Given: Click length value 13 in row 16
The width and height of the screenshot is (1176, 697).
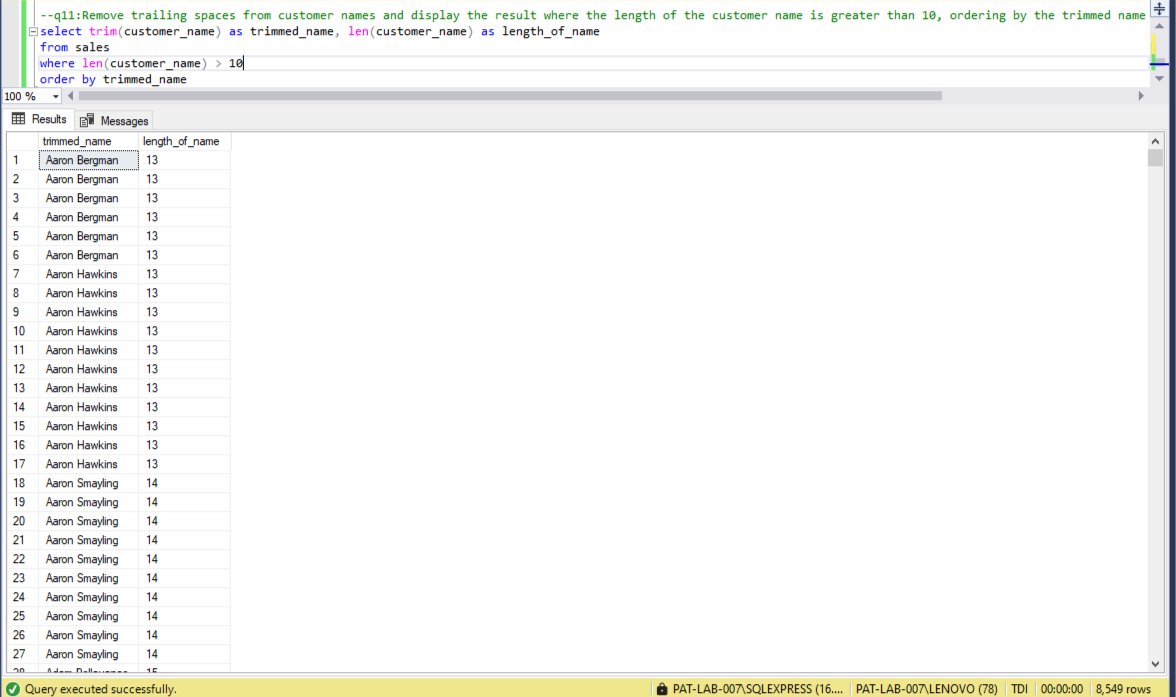Looking at the screenshot, I should 184,445.
